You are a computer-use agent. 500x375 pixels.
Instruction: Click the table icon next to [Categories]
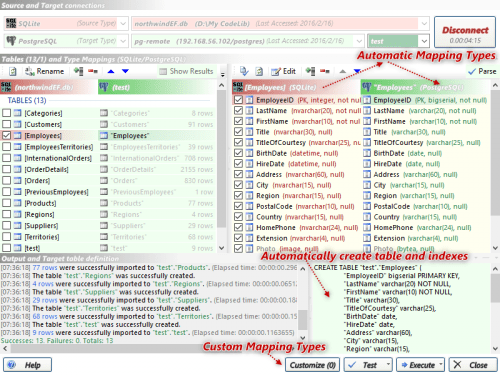pos(18,113)
